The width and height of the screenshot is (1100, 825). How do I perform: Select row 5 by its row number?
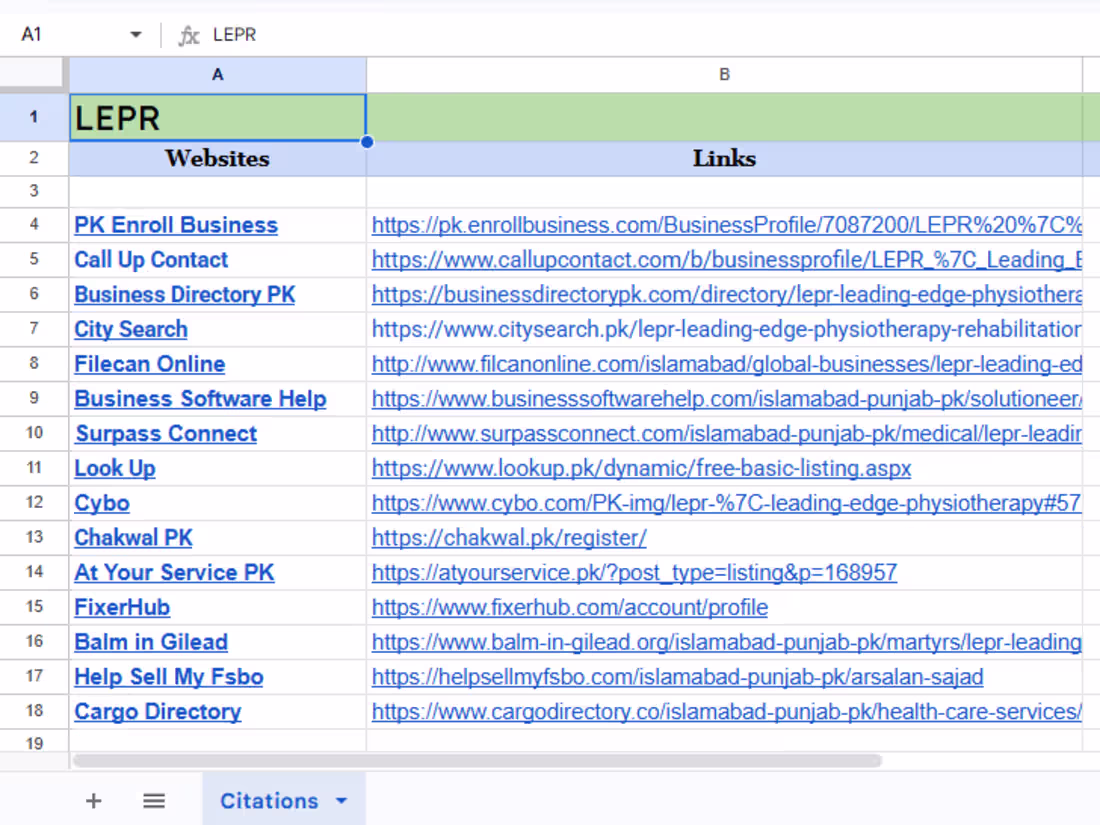pos(33,260)
